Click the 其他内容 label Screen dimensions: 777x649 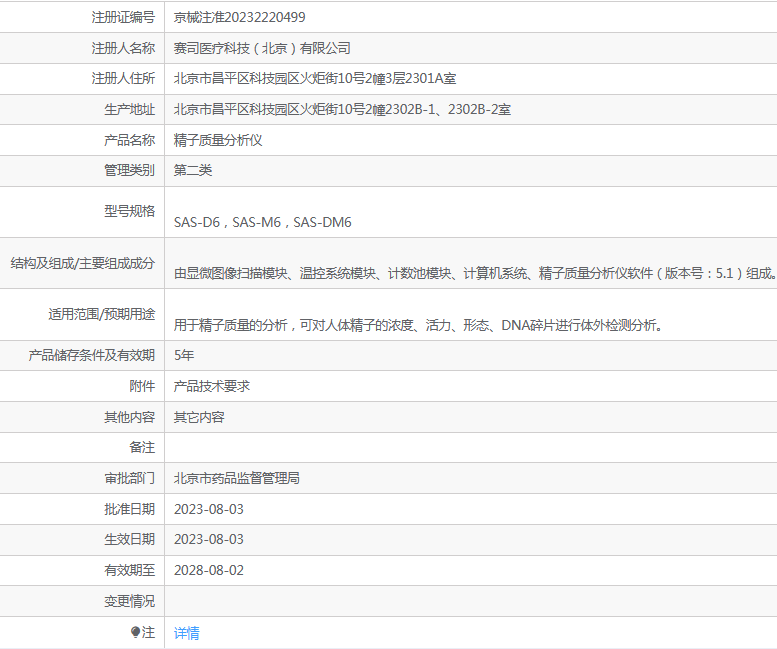coord(129,417)
